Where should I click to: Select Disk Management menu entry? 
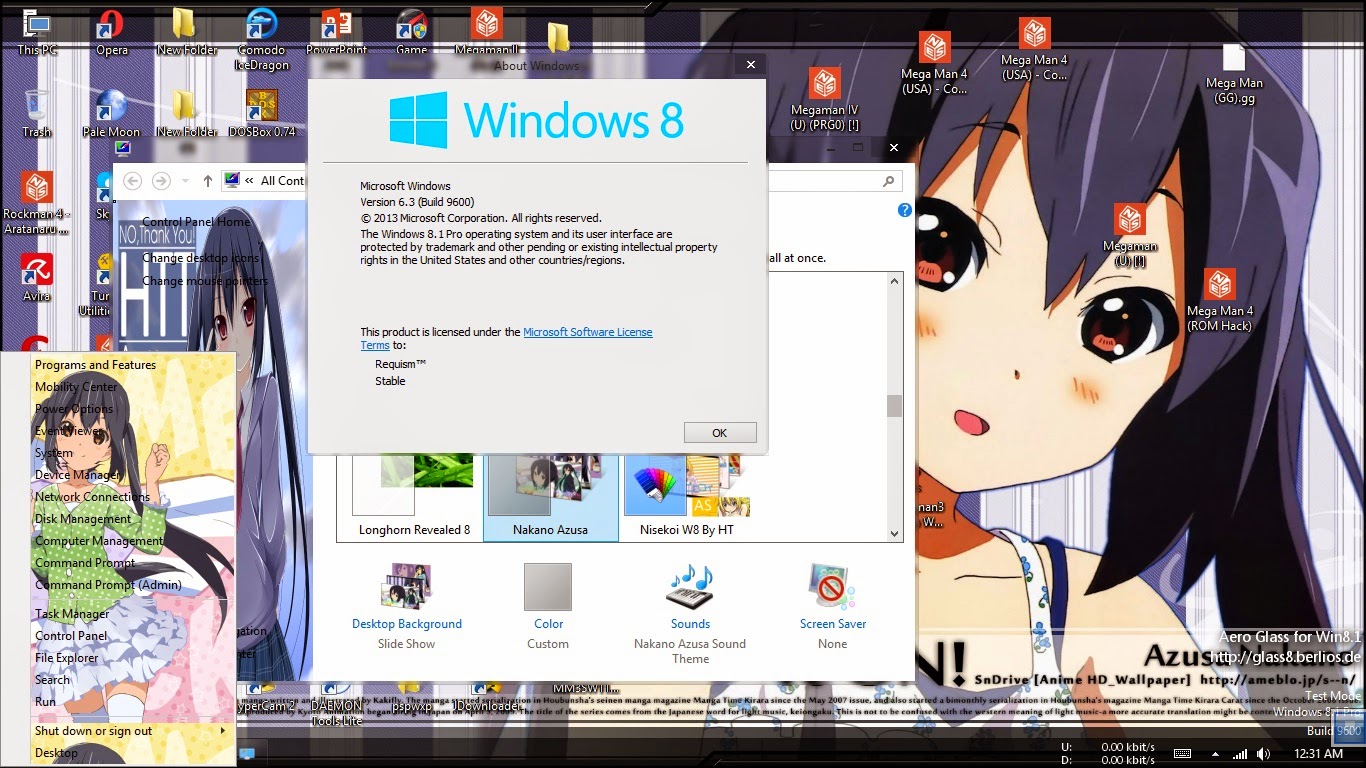[x=83, y=519]
